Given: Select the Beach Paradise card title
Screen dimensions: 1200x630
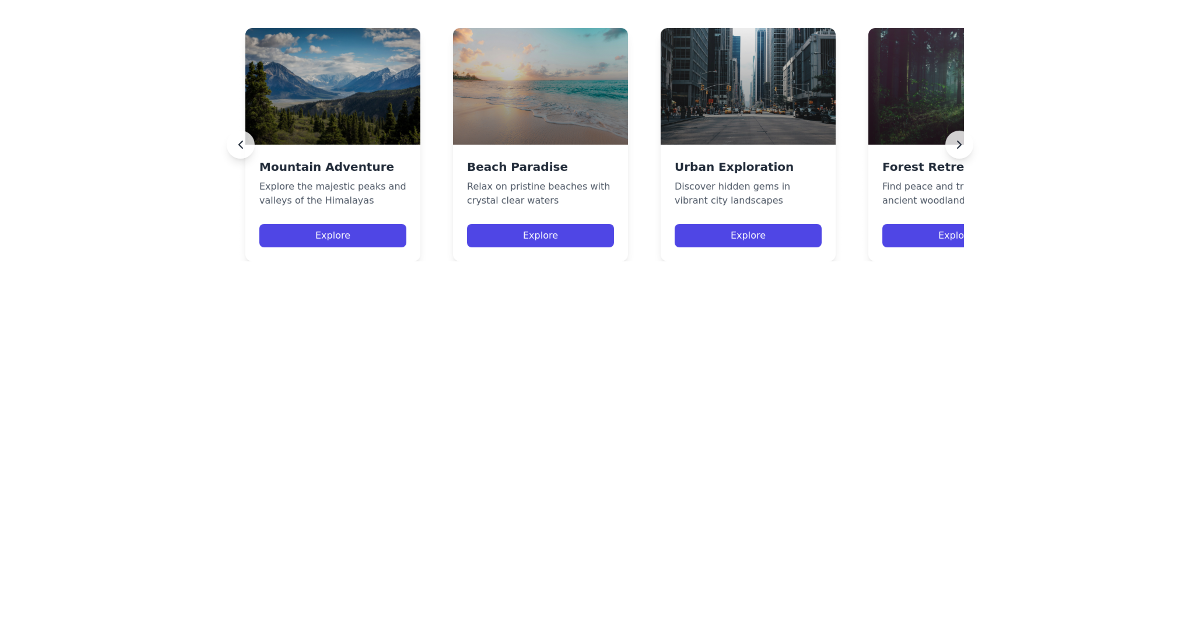Looking at the screenshot, I should (x=517, y=167).
